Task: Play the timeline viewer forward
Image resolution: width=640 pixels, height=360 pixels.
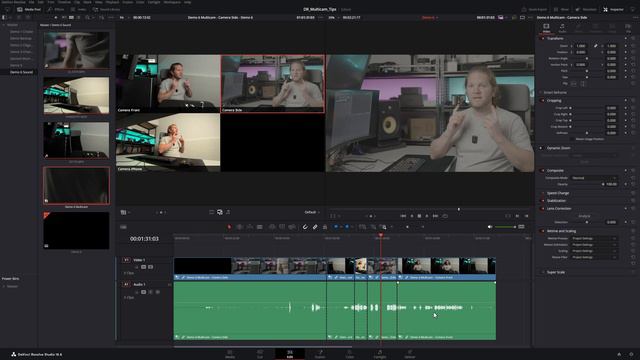Action: coord(427,216)
